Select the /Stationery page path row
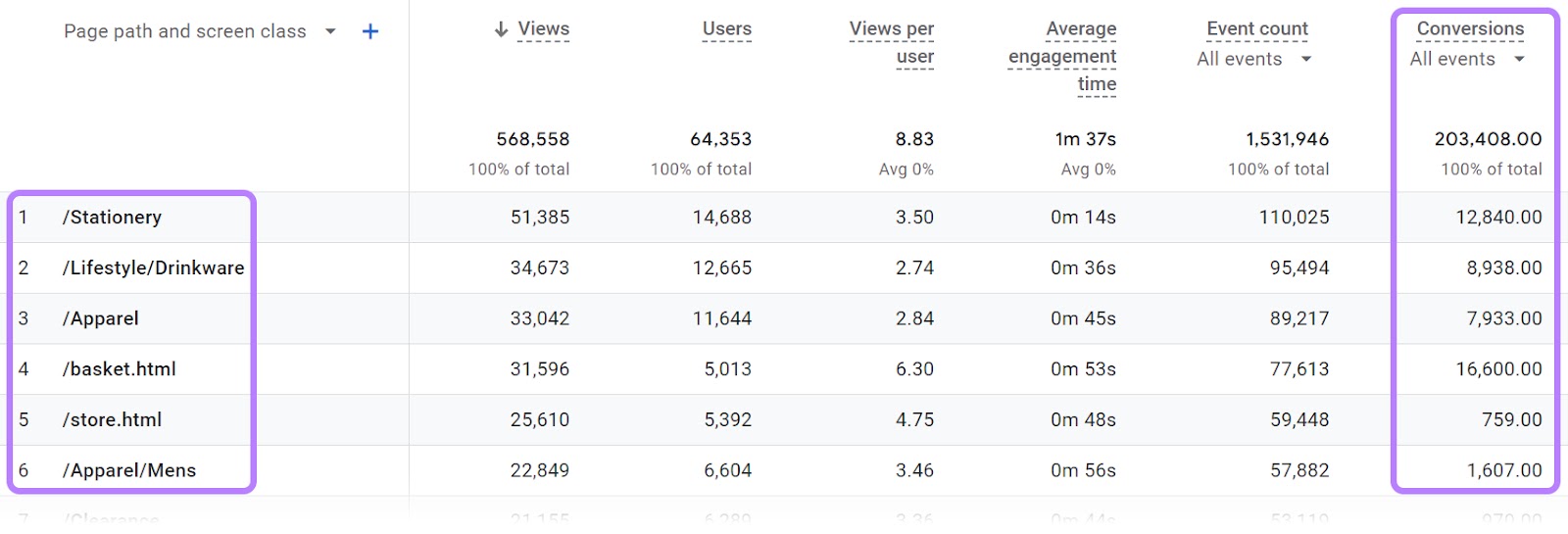Screen dimensions: 1568x534 (112, 218)
